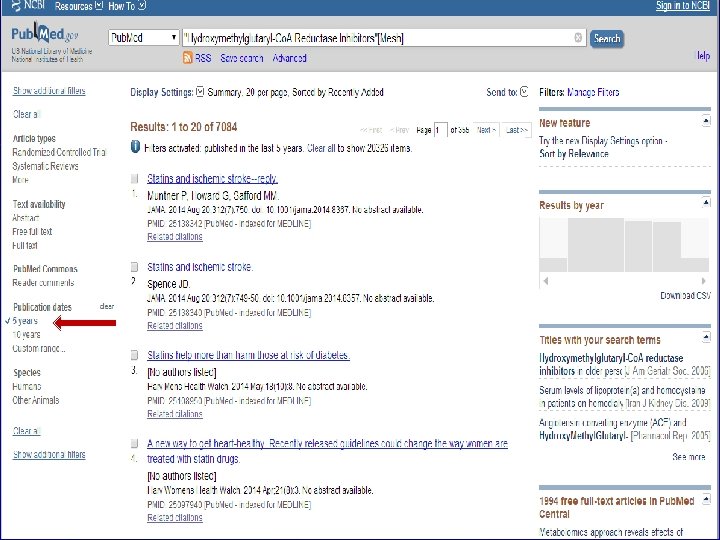This screenshot has height=540, width=720.
Task: Filter by Abstract availability
Action: [26, 218]
